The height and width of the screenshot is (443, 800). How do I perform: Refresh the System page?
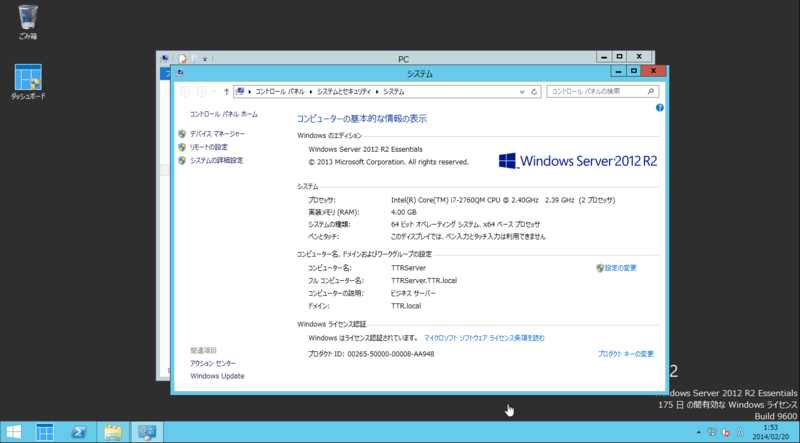(x=534, y=92)
